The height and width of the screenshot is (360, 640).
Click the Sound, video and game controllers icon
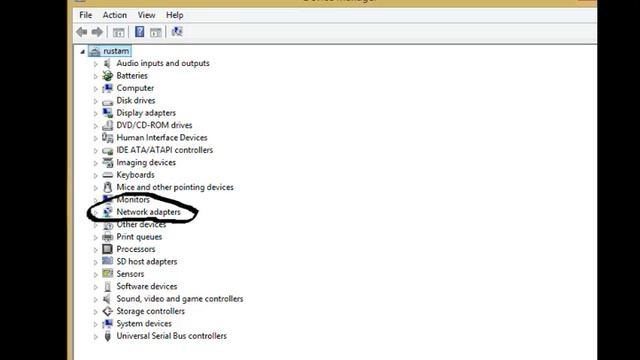pyautogui.click(x=107, y=299)
